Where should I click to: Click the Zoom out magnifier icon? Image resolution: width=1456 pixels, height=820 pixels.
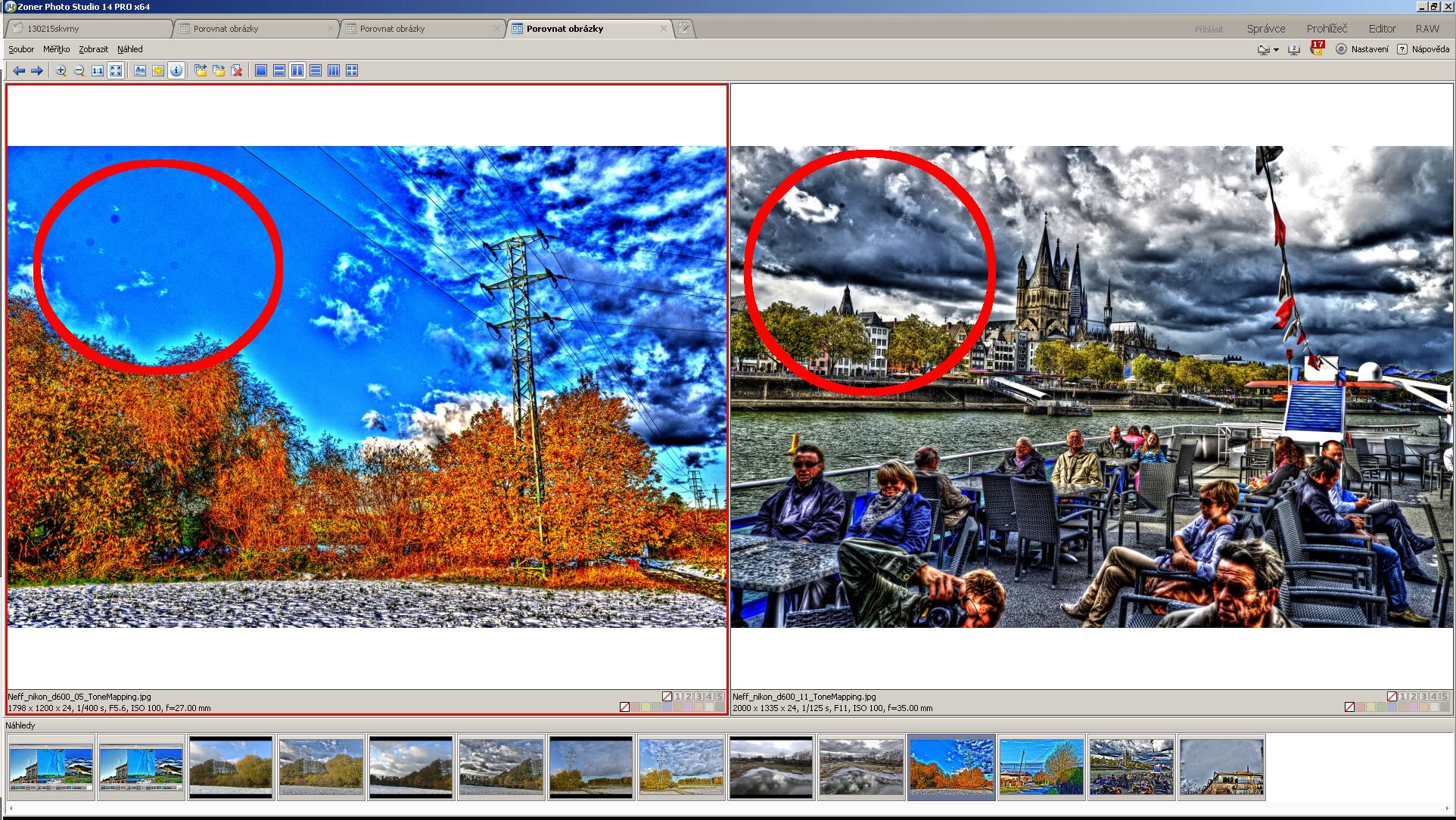pos(79,70)
